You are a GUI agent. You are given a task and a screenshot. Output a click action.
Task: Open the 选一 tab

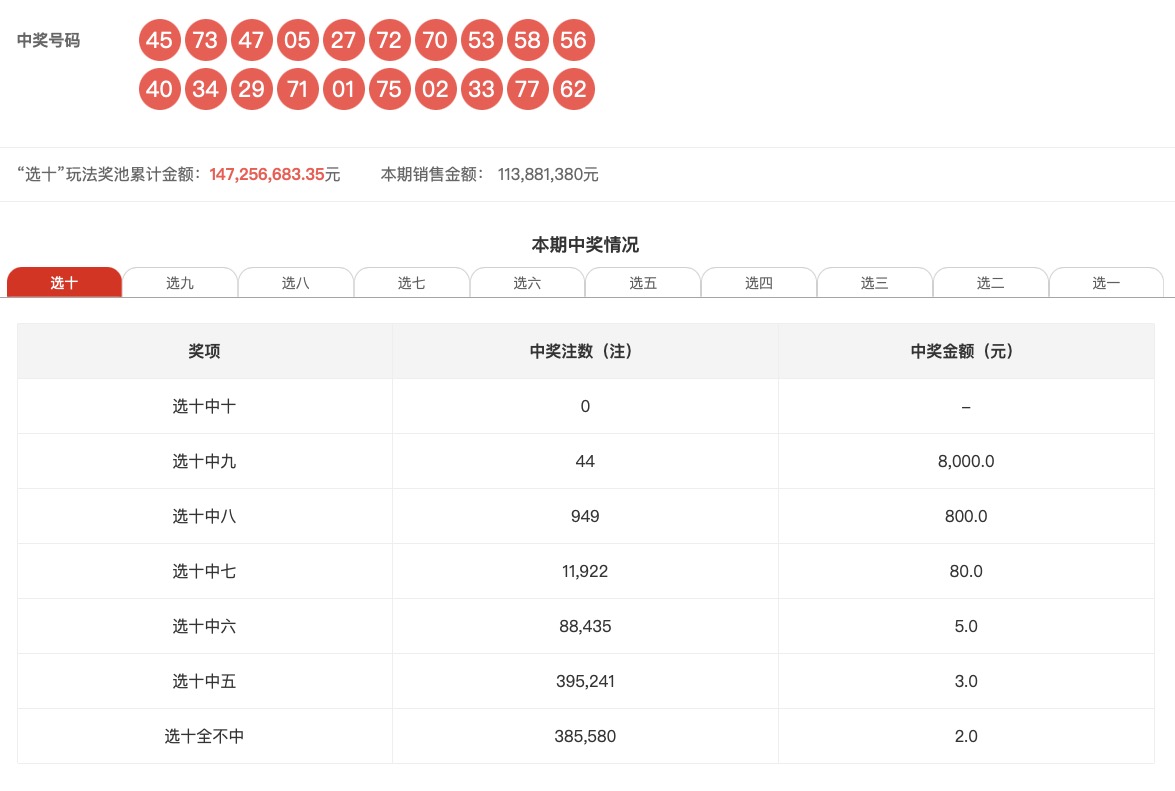tap(1106, 283)
